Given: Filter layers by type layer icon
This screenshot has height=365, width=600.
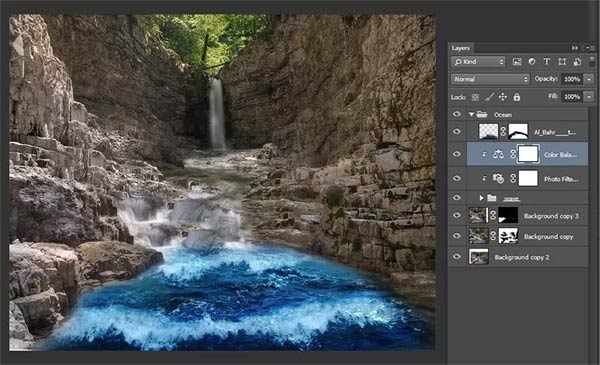Looking at the screenshot, I should click(547, 62).
